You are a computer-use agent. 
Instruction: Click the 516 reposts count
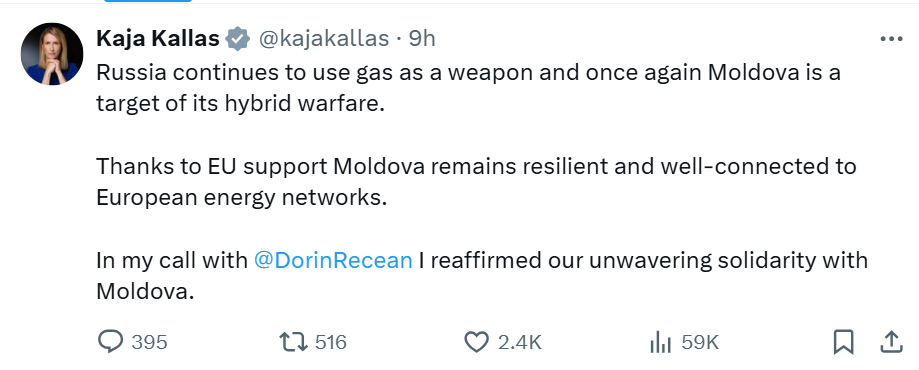pyautogui.click(x=331, y=342)
